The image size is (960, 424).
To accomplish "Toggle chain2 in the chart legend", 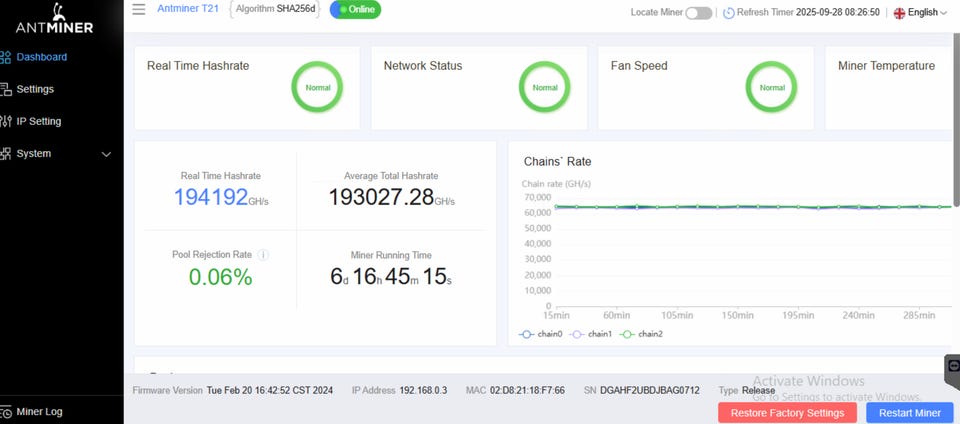I will 641,334.
